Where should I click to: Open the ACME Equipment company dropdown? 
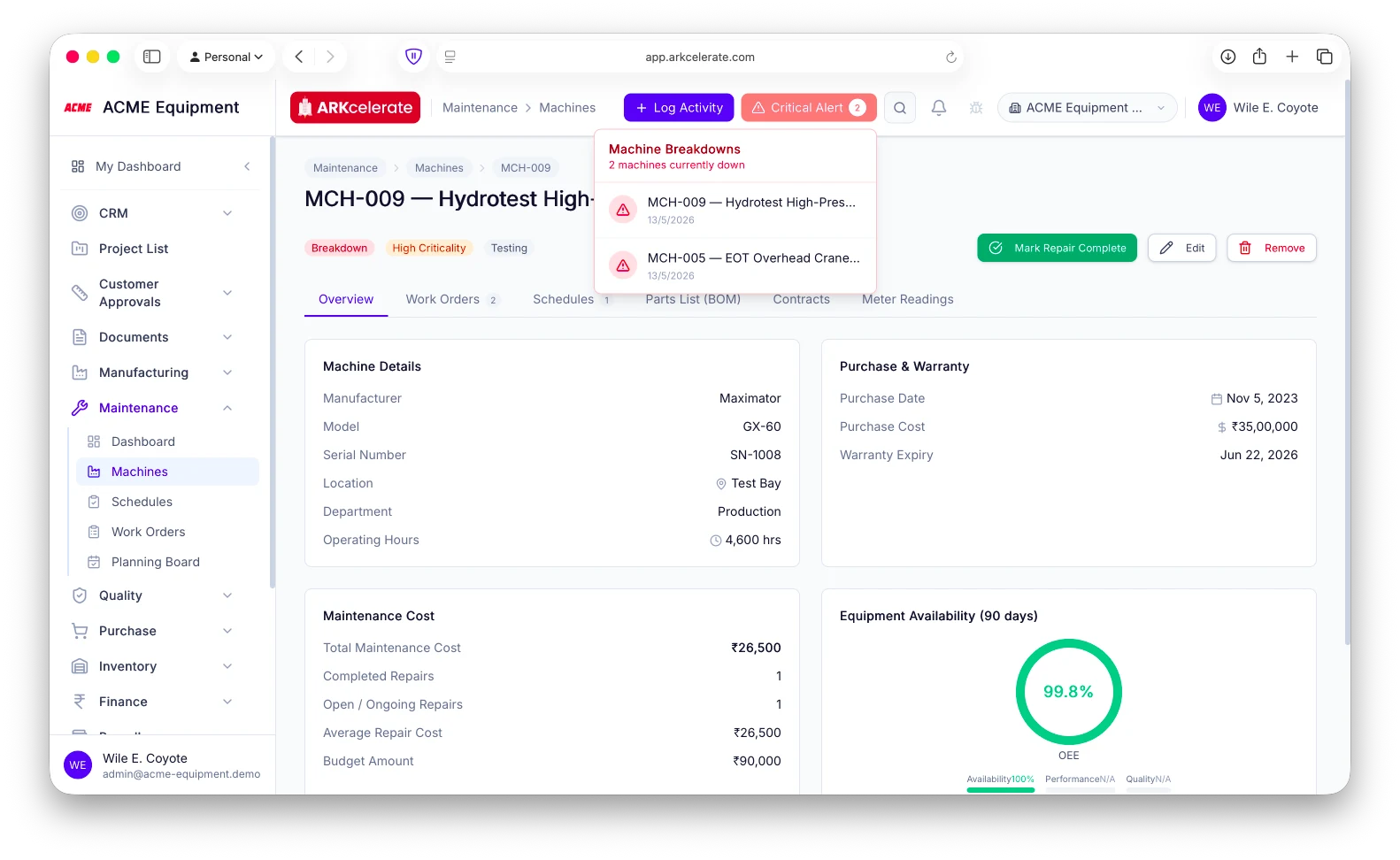(x=1088, y=108)
